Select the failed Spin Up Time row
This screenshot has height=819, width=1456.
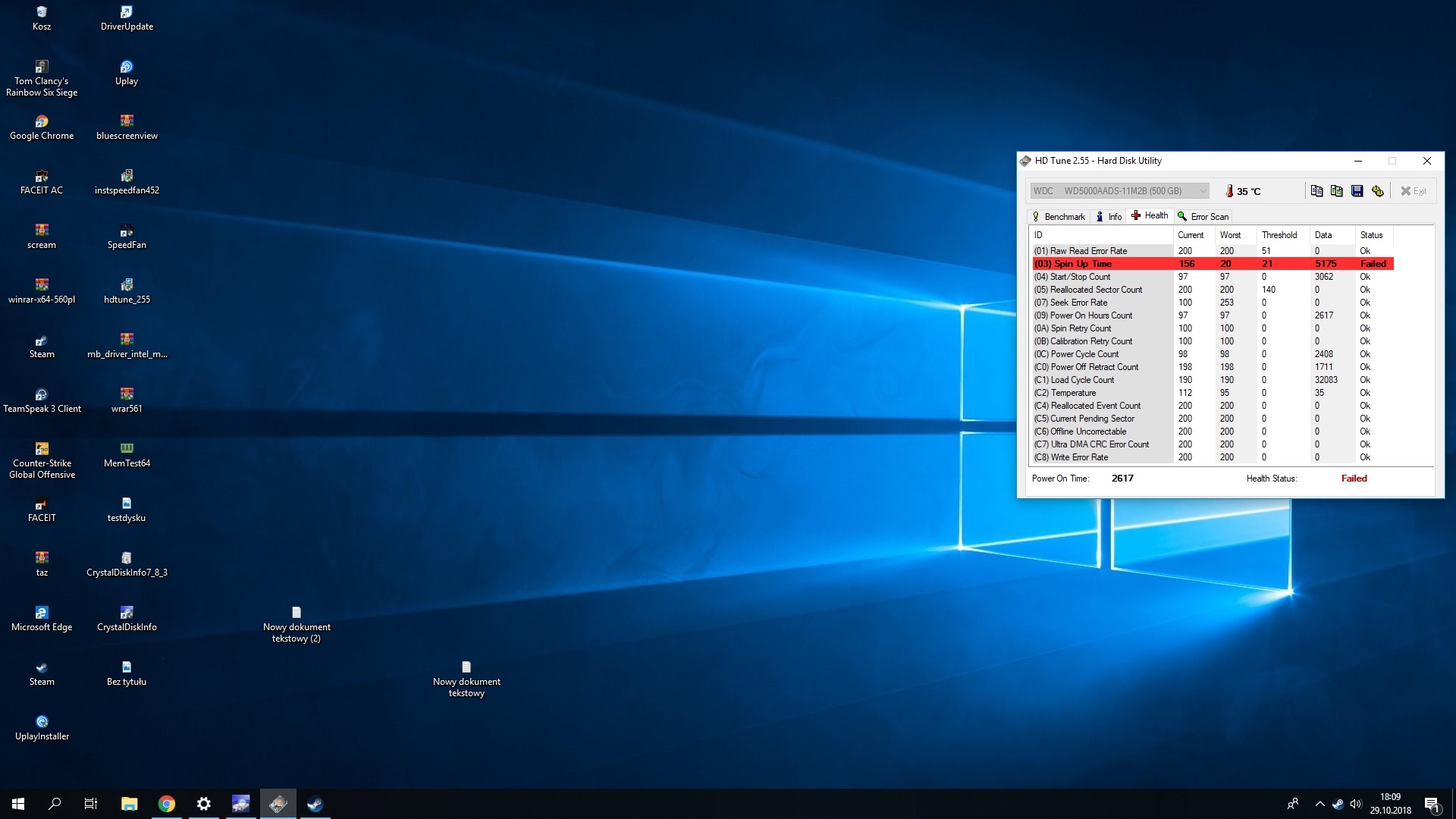click(x=1213, y=264)
